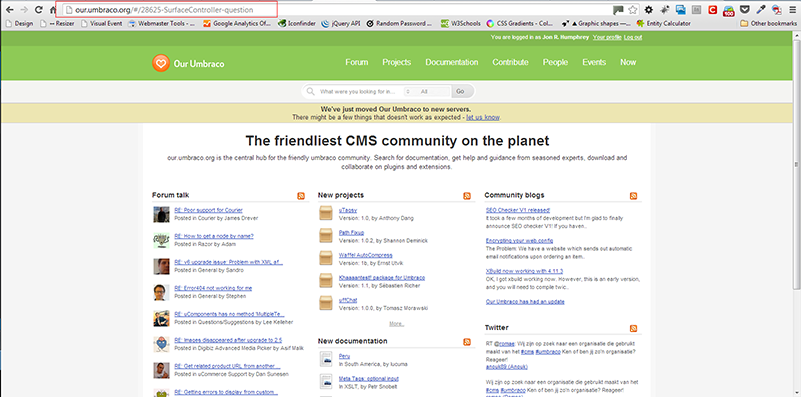
Task: Go back with the browser back arrow
Action: [10, 10]
